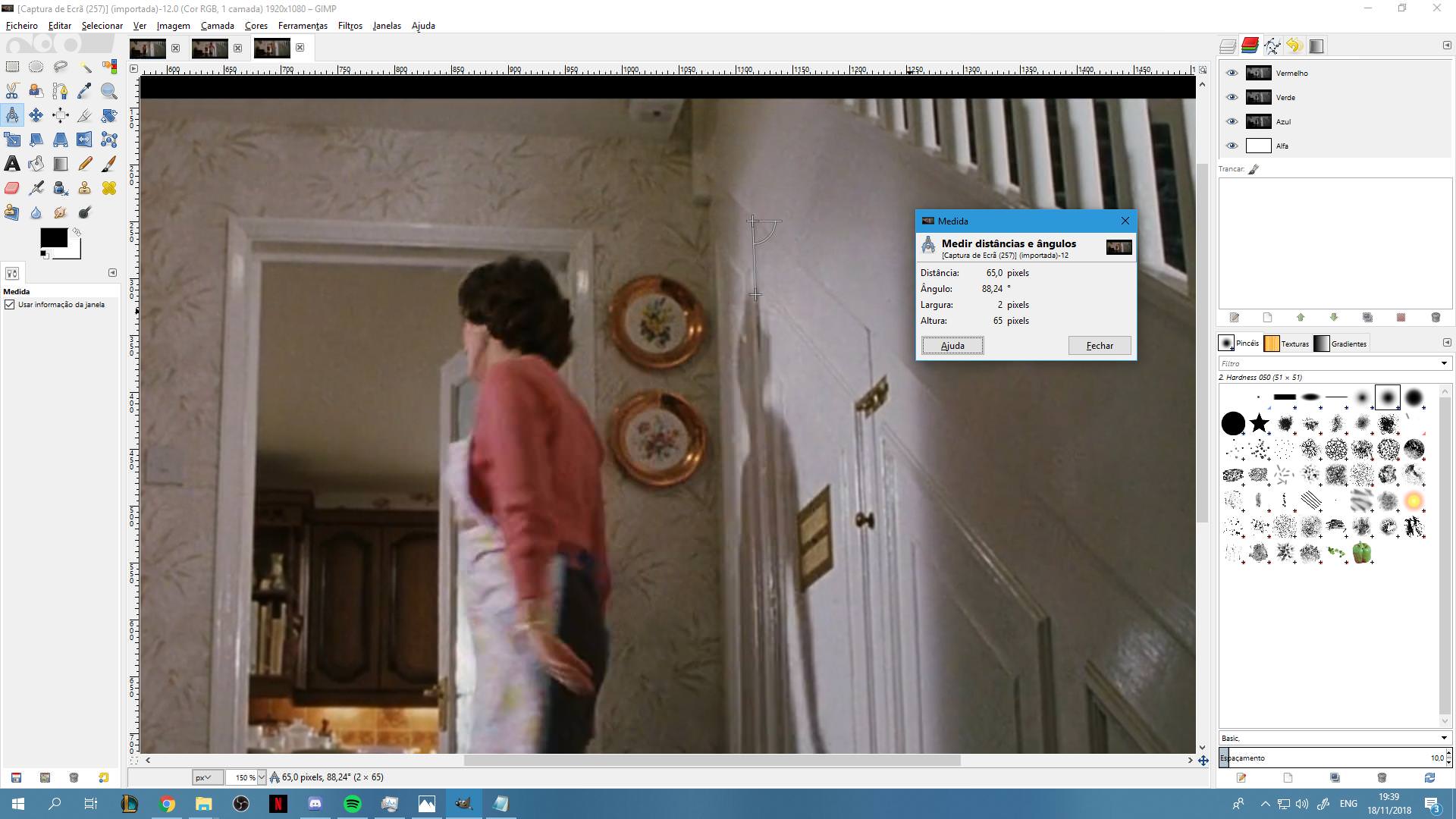
Task: Hide the Alfa channel eye
Action: click(x=1232, y=146)
